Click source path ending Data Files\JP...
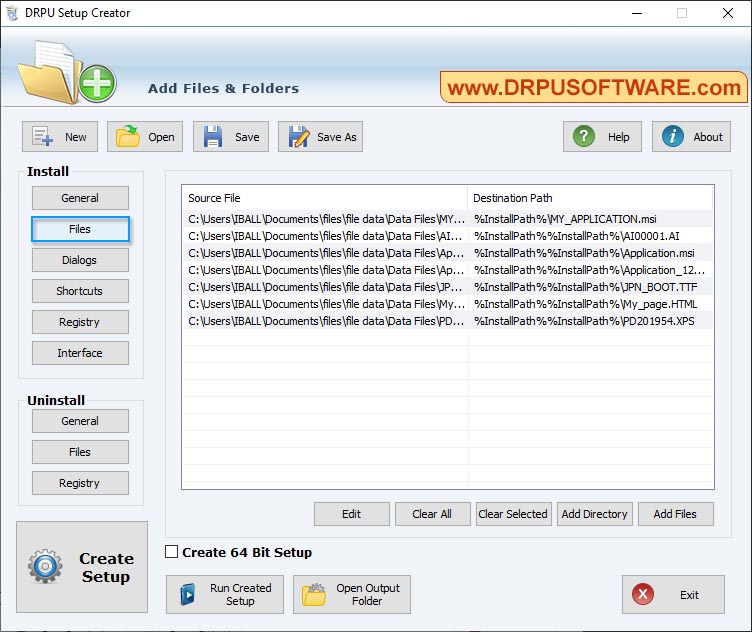Image resolution: width=752 pixels, height=632 pixels. pos(325,287)
